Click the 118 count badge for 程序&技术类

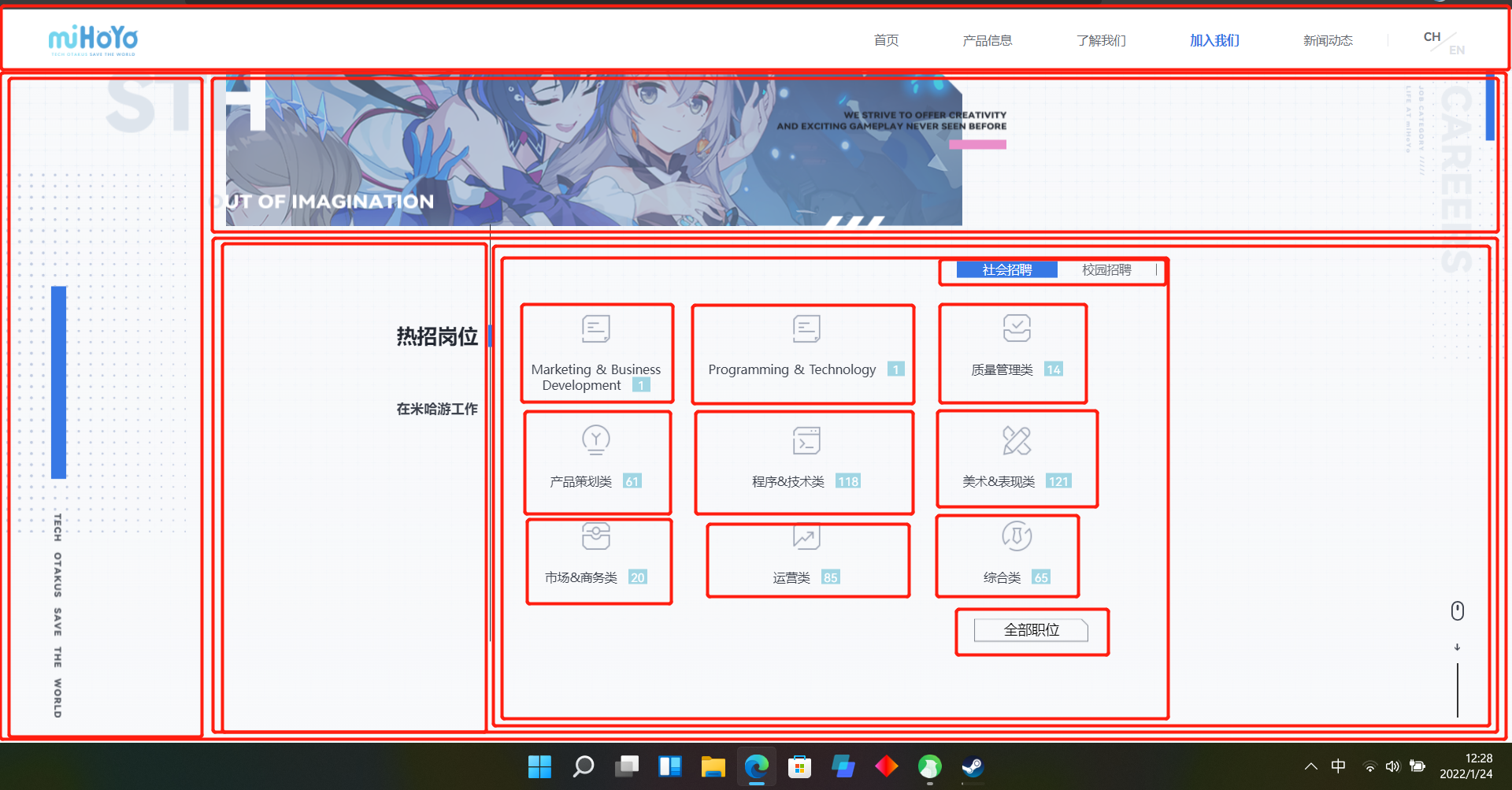coord(848,481)
